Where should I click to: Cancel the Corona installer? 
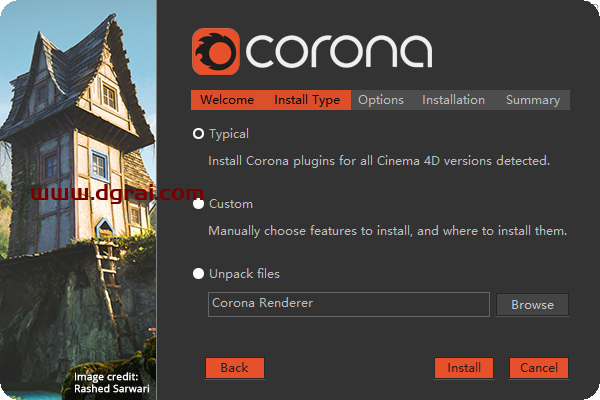pos(539,368)
